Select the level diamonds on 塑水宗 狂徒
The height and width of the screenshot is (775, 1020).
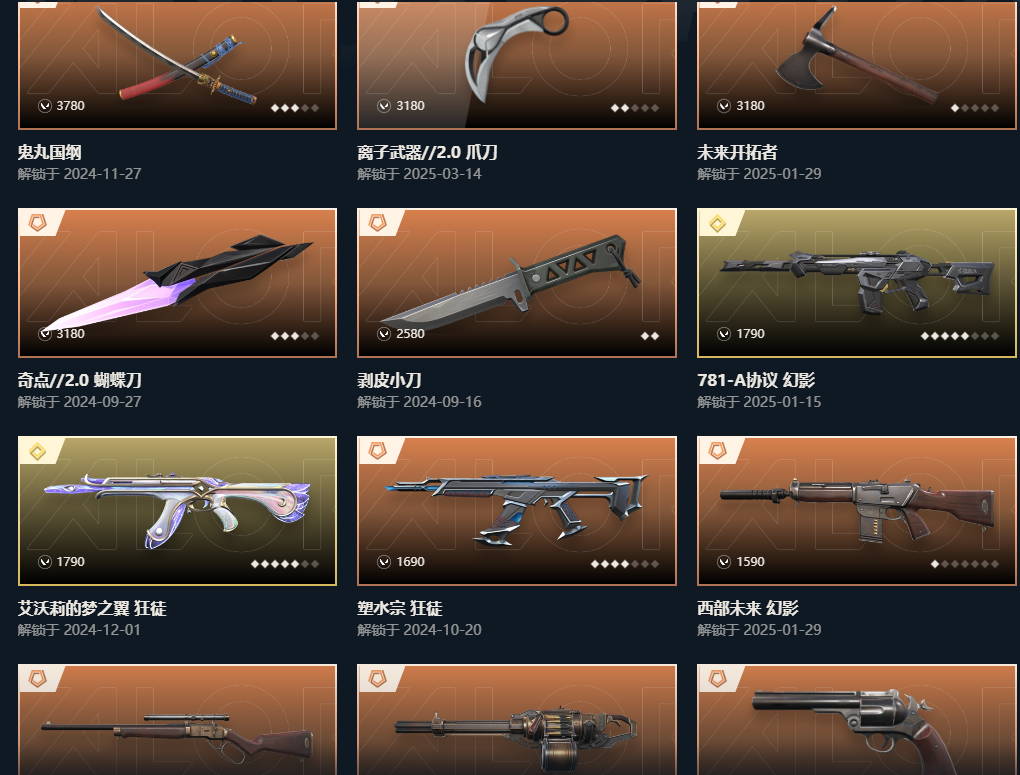click(624, 564)
